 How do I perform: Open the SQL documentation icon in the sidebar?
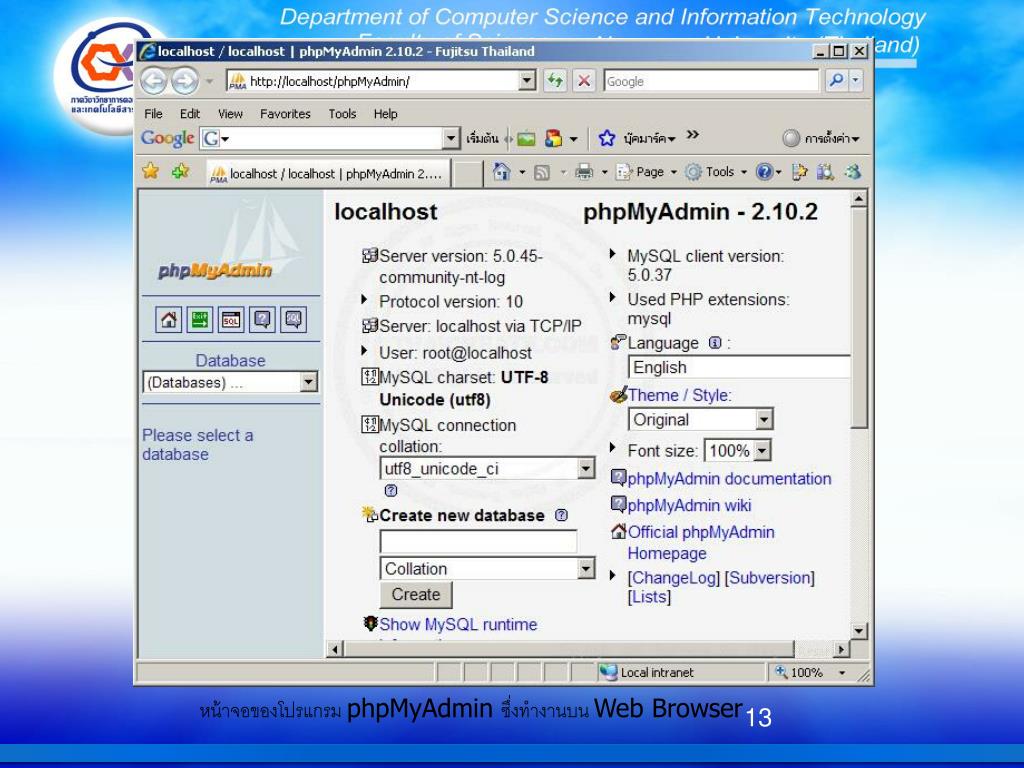coord(293,320)
